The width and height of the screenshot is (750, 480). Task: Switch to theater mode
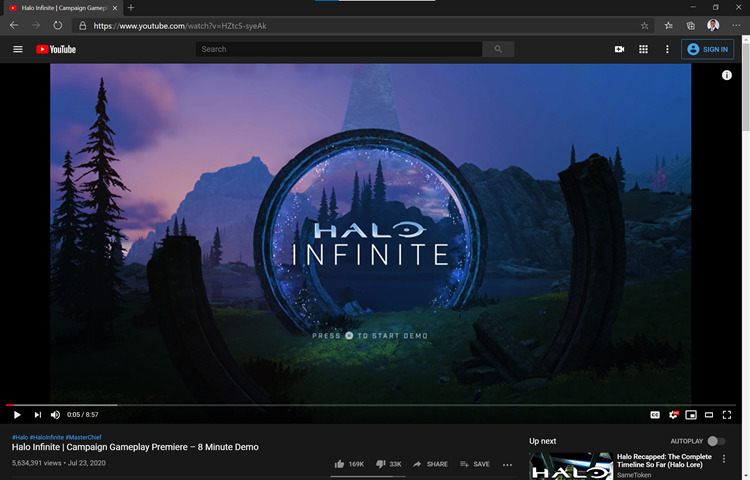pos(709,414)
